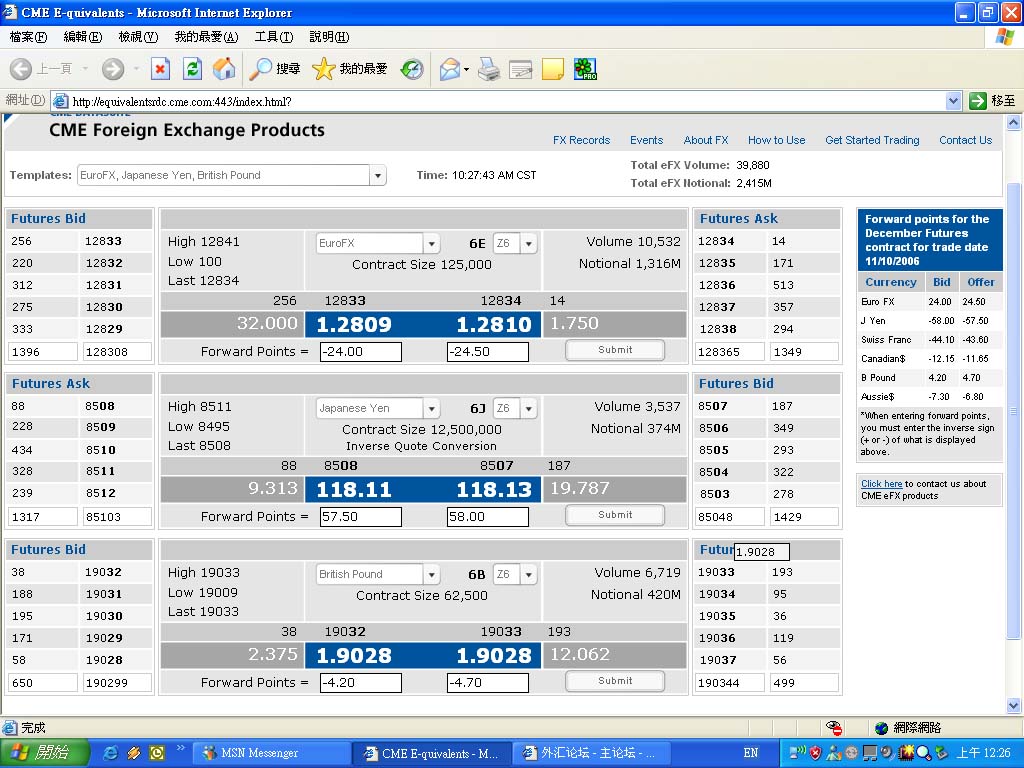The height and width of the screenshot is (768, 1024).
Task: Open the Favorites menu
Action: (206, 37)
